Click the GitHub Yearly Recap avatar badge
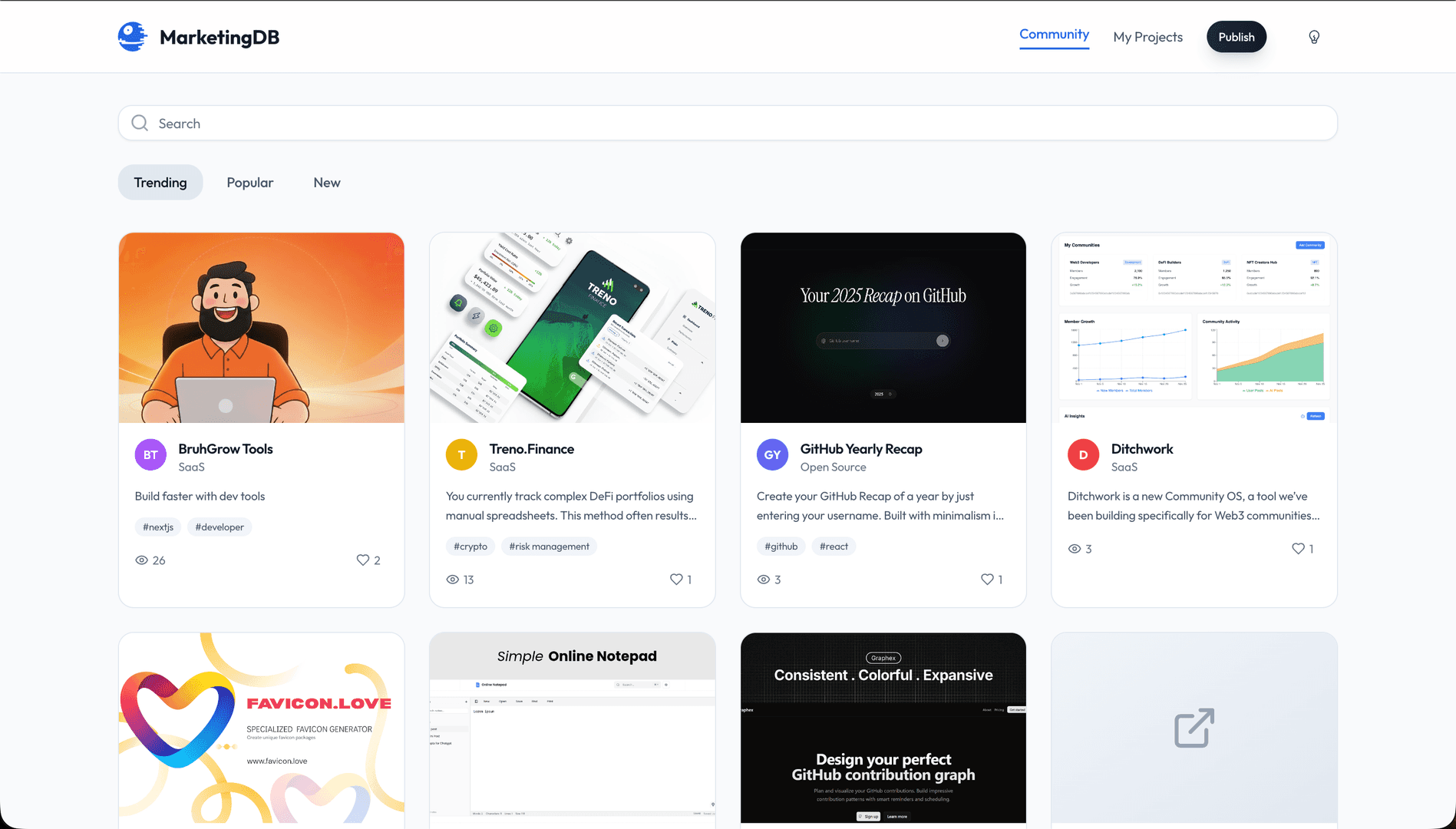This screenshot has width=1456, height=829. point(772,454)
